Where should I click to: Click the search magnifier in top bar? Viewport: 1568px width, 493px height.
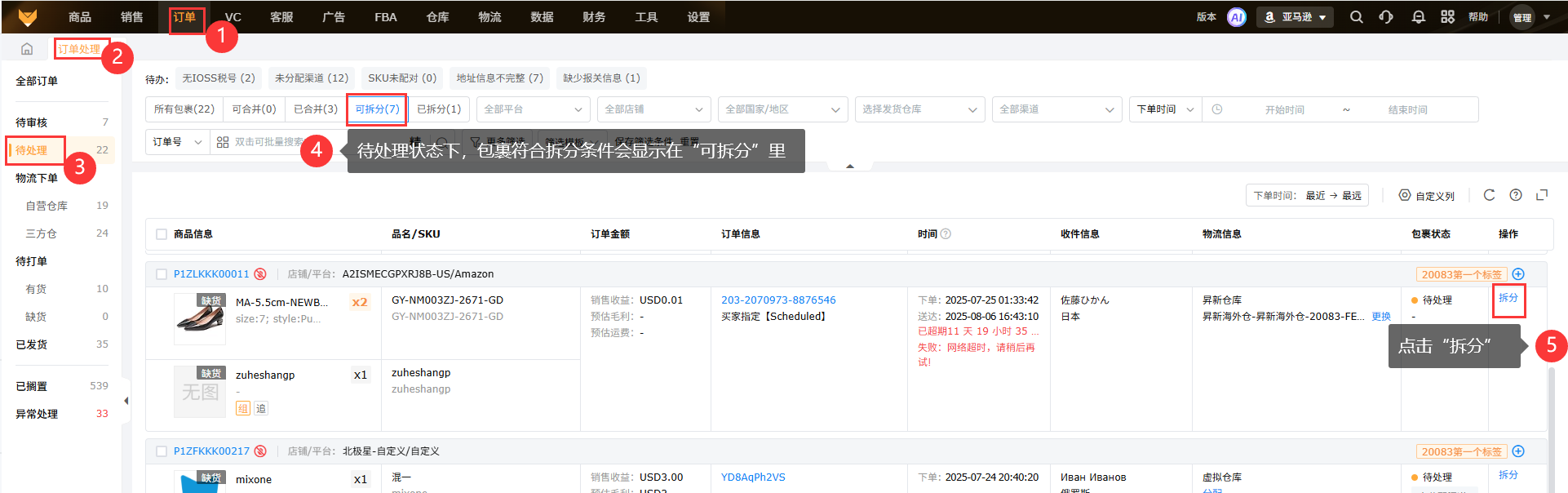pos(1356,17)
